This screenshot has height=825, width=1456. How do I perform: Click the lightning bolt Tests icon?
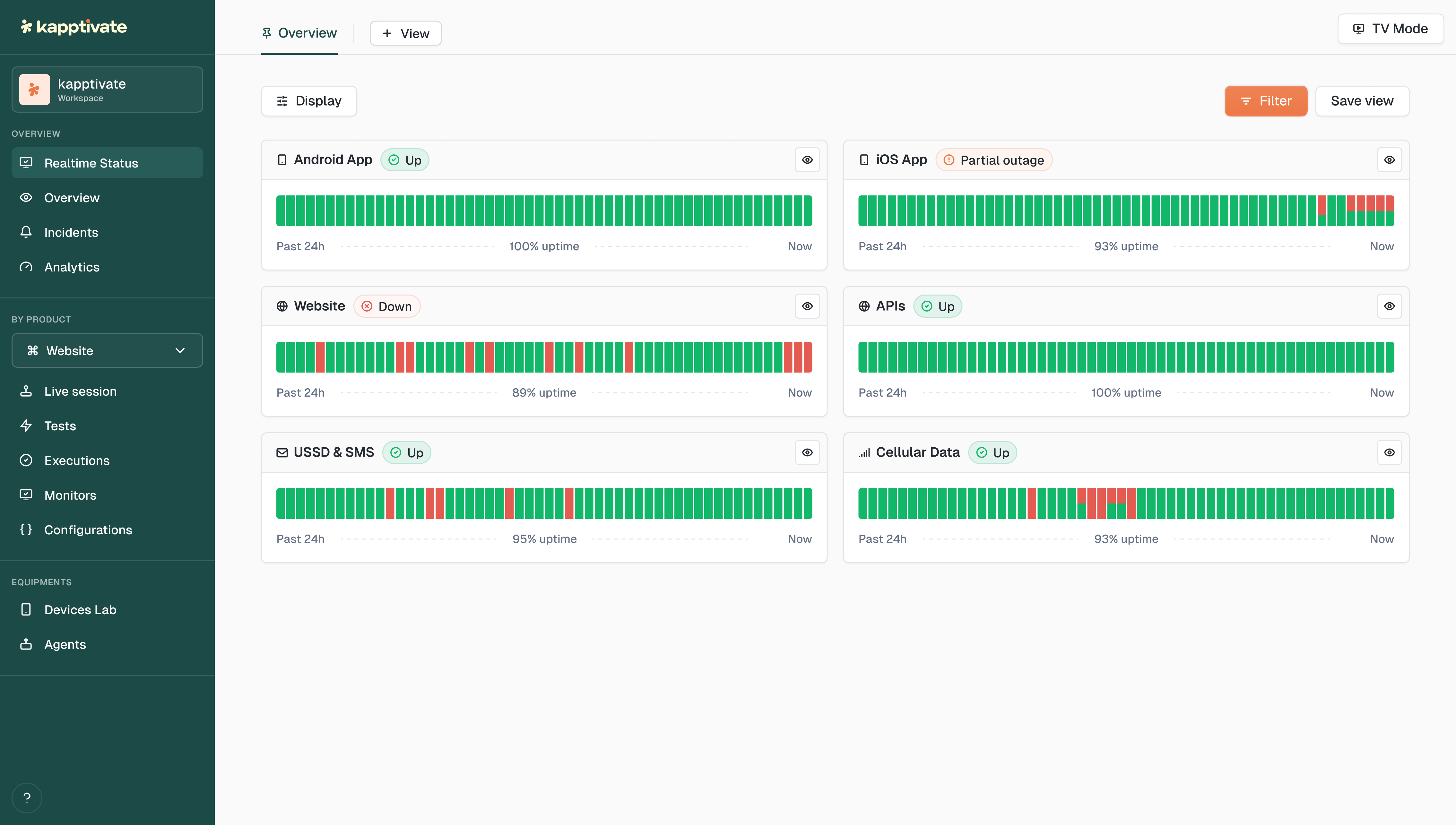26,425
